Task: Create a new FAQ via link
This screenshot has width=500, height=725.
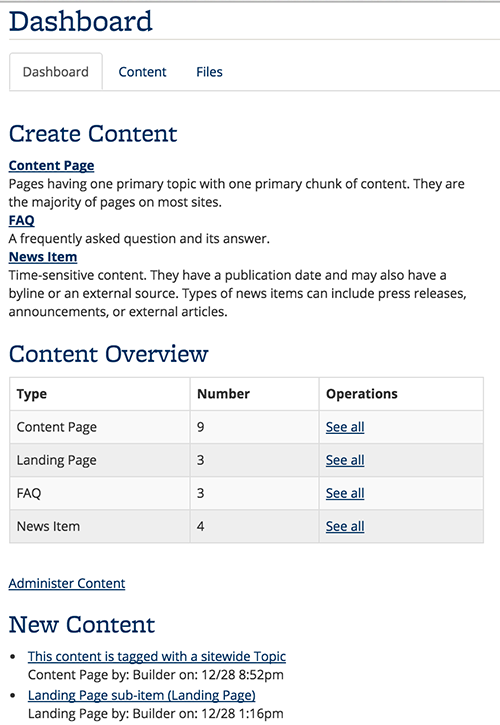Action: pos(21,220)
